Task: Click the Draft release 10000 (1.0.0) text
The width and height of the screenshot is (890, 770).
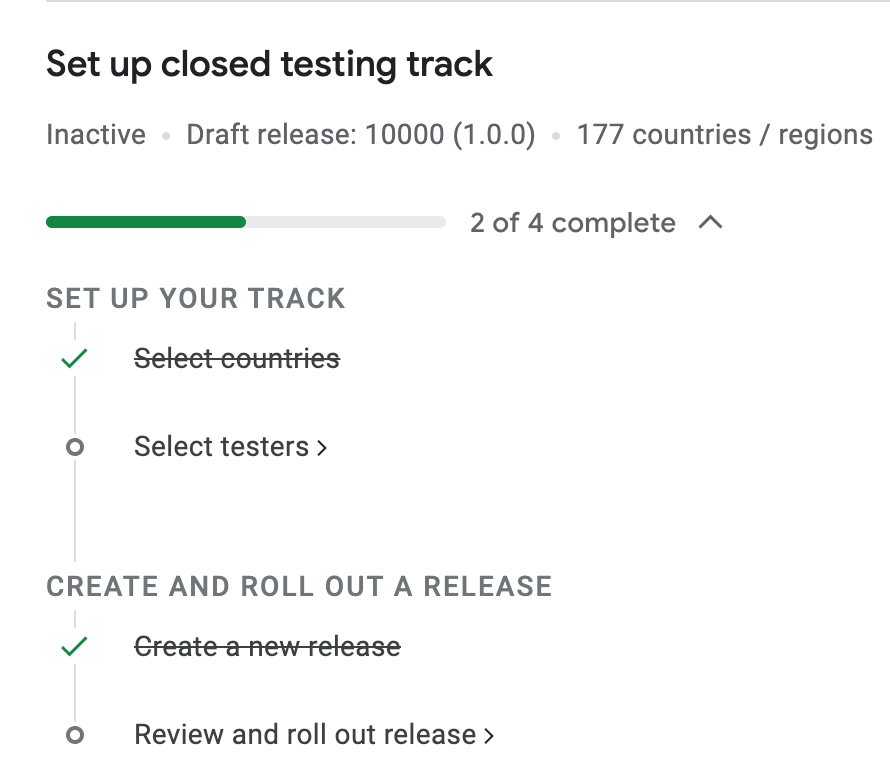Action: point(361,135)
